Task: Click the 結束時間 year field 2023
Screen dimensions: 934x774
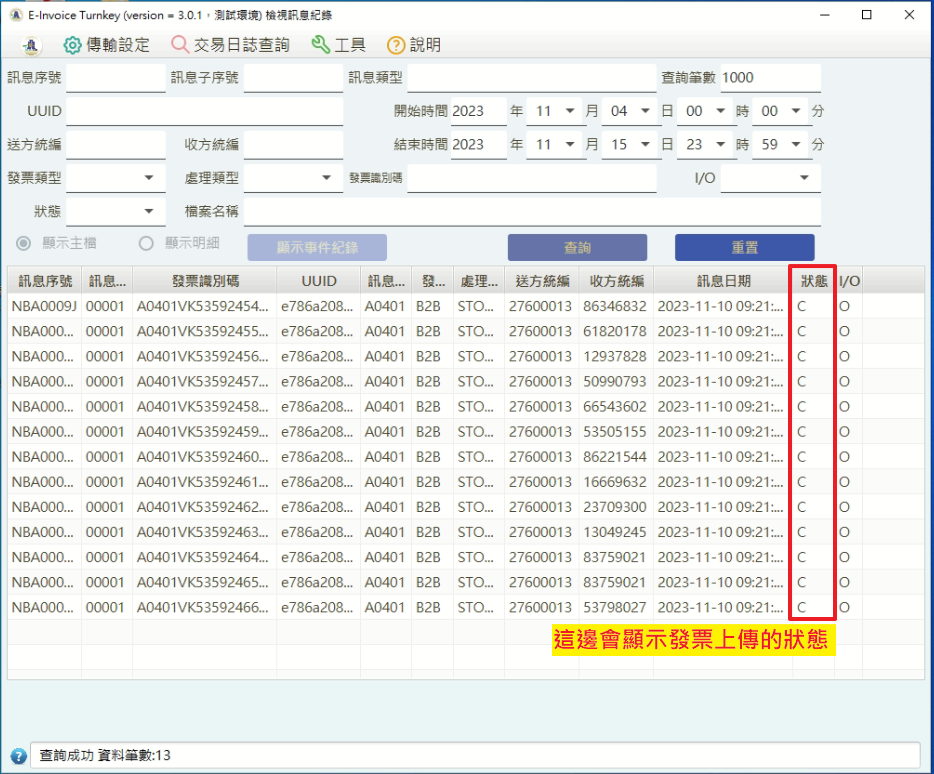Action: point(478,145)
